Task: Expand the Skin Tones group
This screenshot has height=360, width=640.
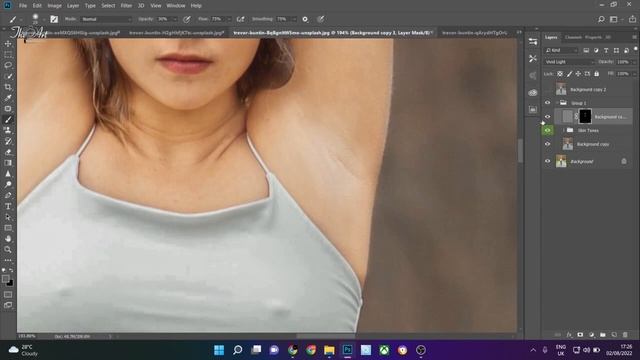Action: tap(563, 130)
